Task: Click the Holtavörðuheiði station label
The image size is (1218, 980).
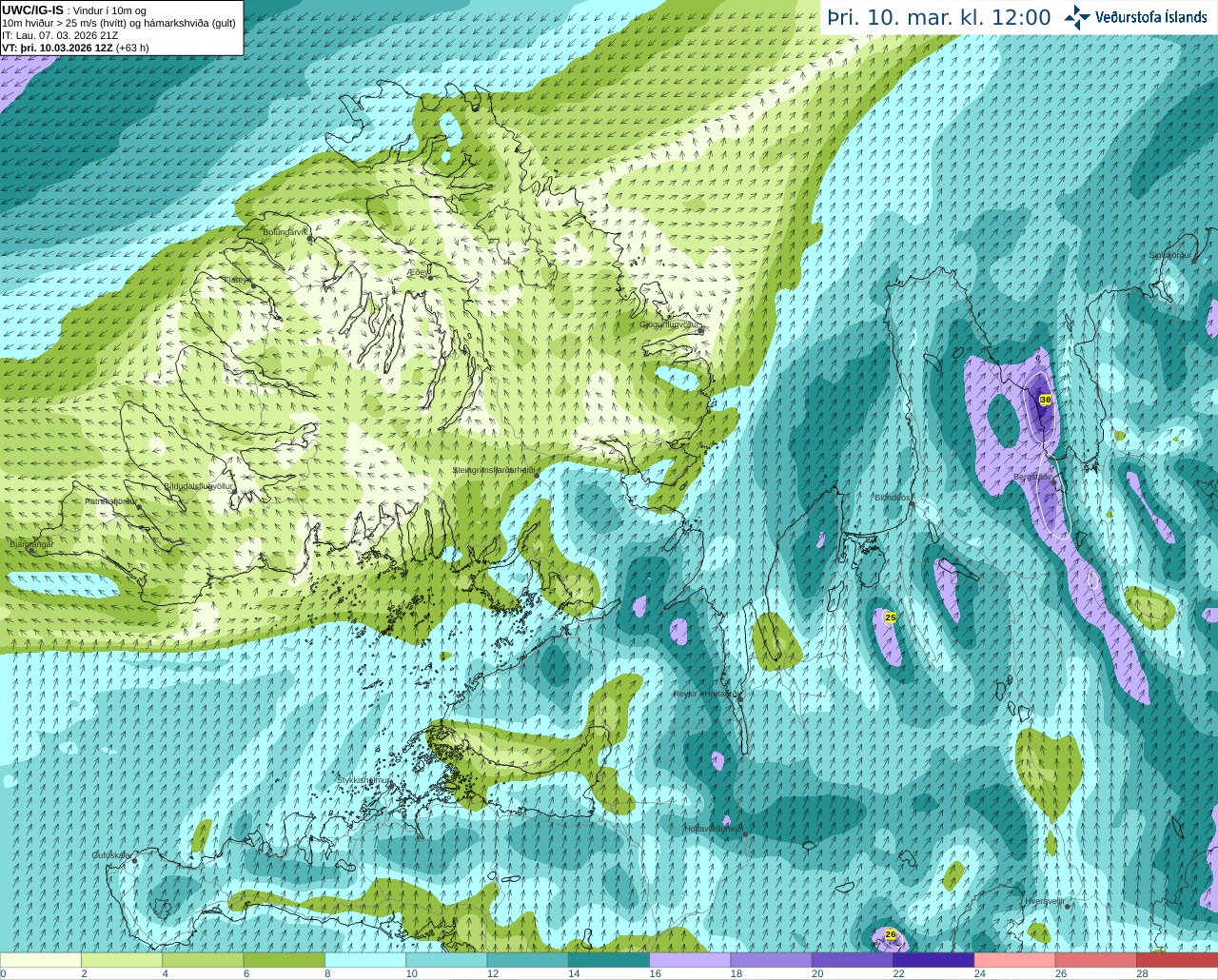Action: pyautogui.click(x=714, y=829)
